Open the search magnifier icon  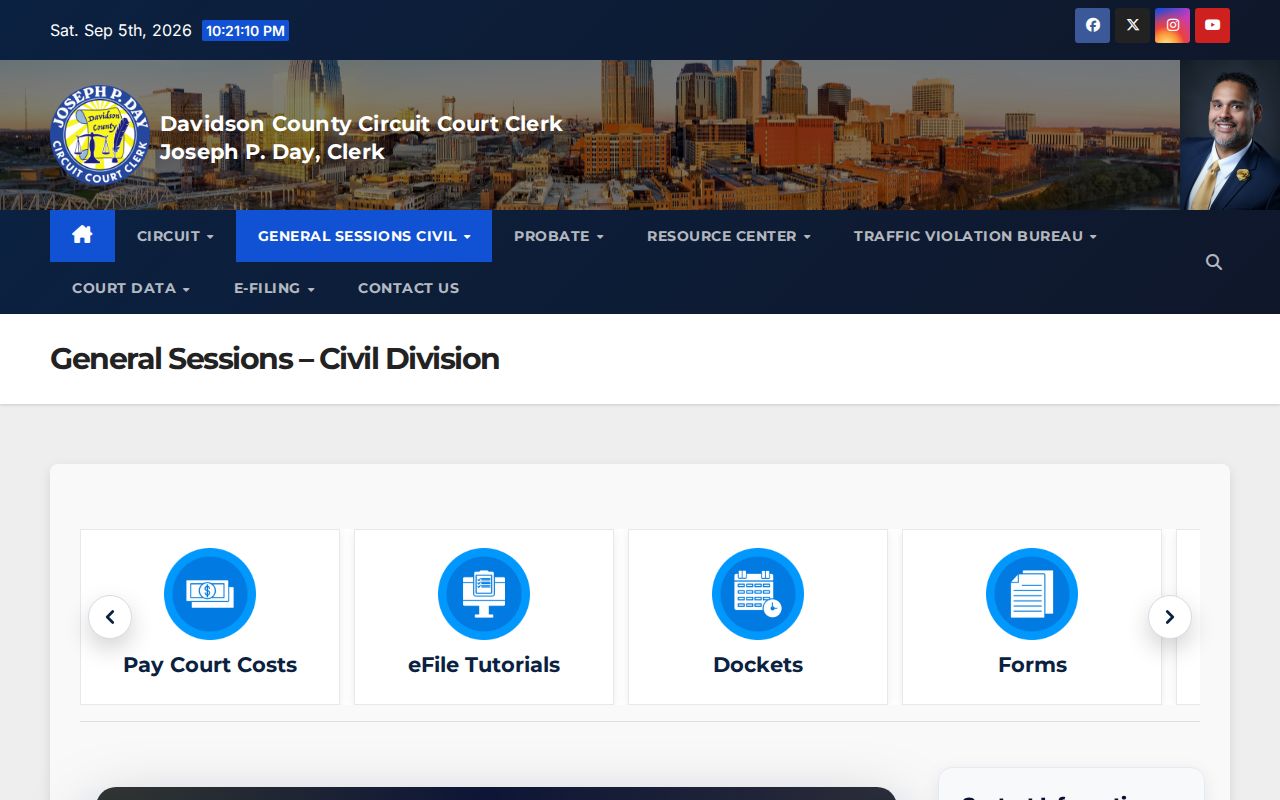[1214, 262]
